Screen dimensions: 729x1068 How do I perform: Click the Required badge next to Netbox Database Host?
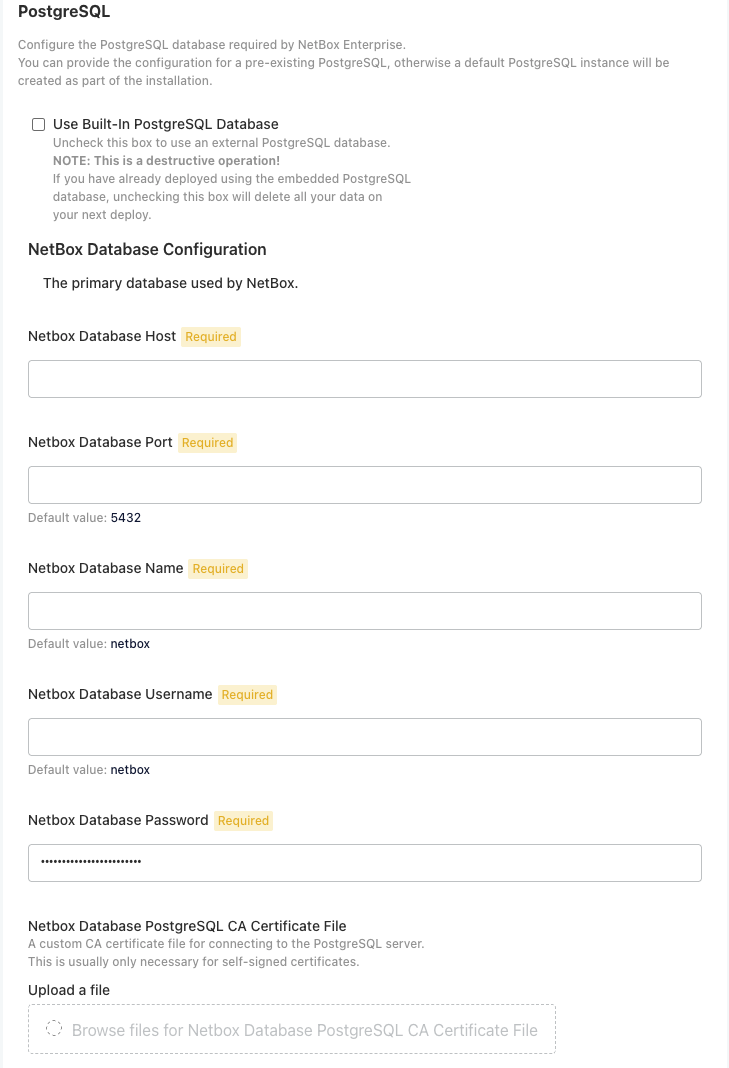[x=210, y=336]
